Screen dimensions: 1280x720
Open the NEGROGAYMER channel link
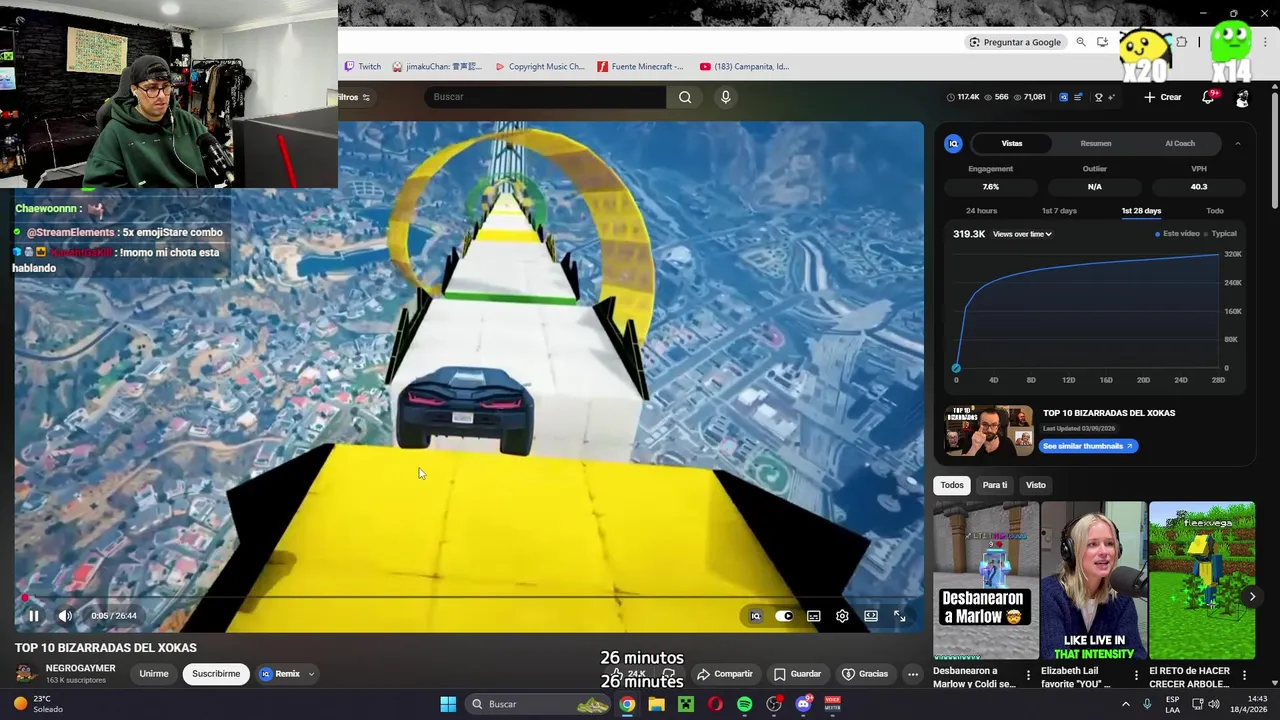point(80,668)
